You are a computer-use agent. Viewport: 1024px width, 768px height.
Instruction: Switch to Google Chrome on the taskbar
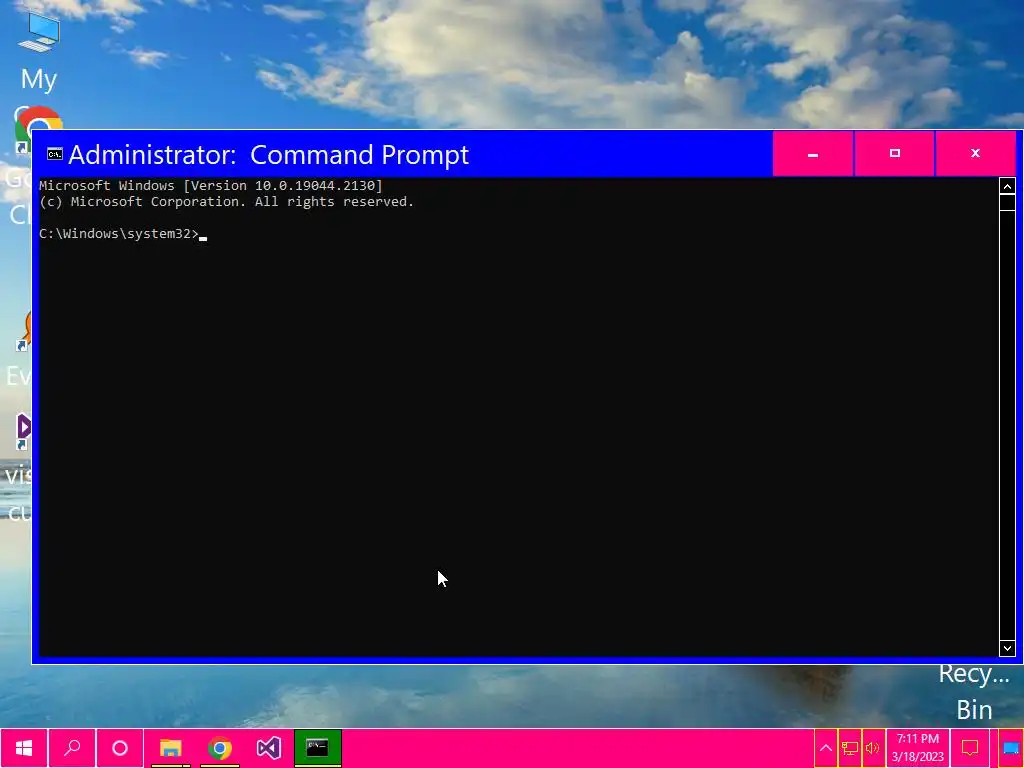tap(220, 748)
